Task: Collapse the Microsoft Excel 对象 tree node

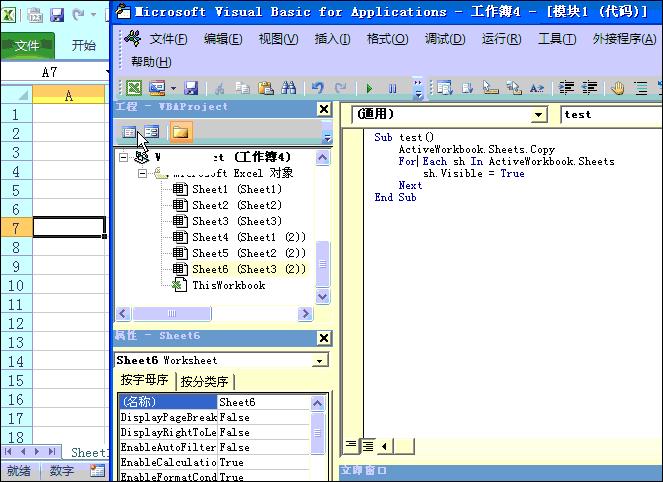Action: click(142, 173)
